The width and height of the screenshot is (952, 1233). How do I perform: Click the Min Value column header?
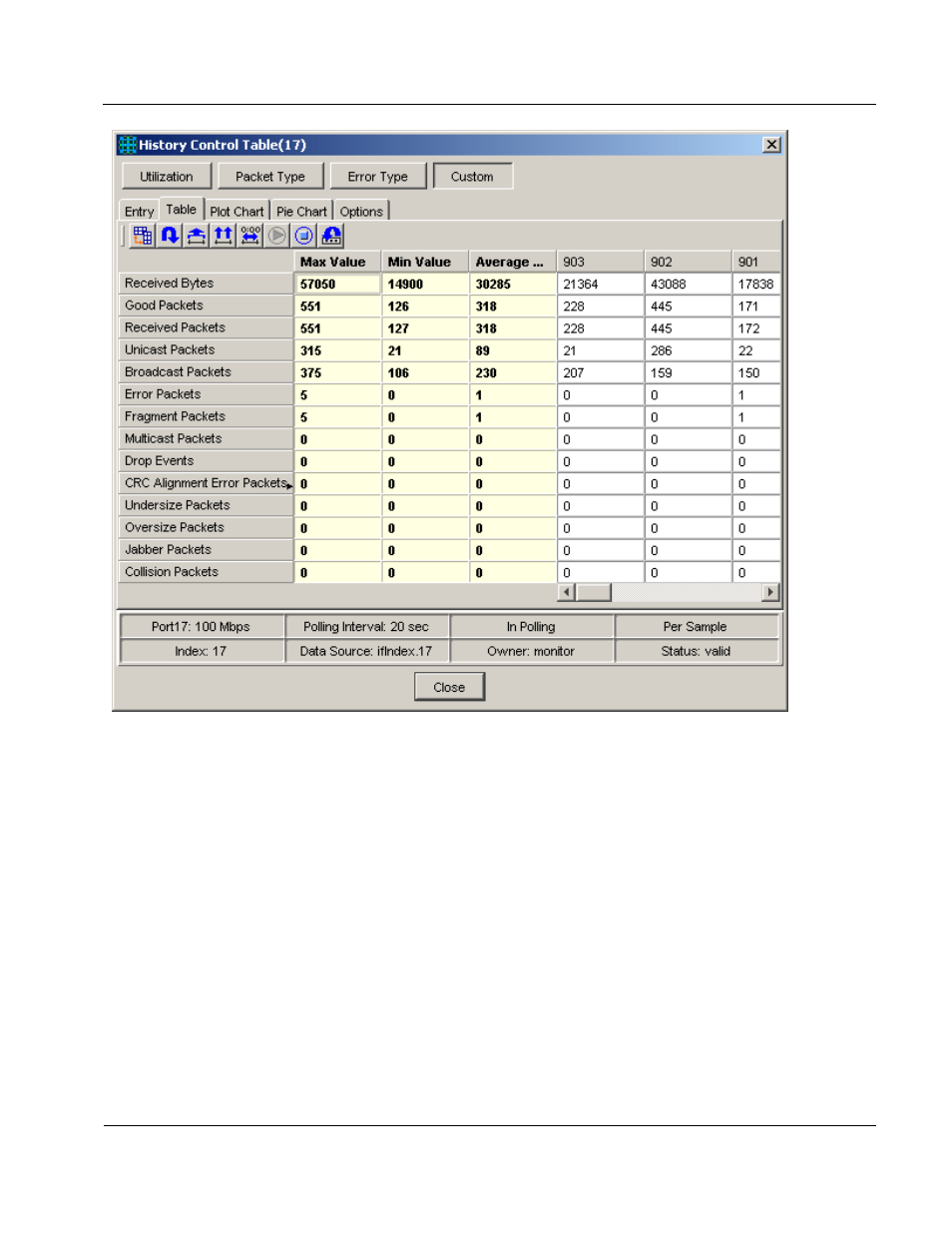coord(425,262)
